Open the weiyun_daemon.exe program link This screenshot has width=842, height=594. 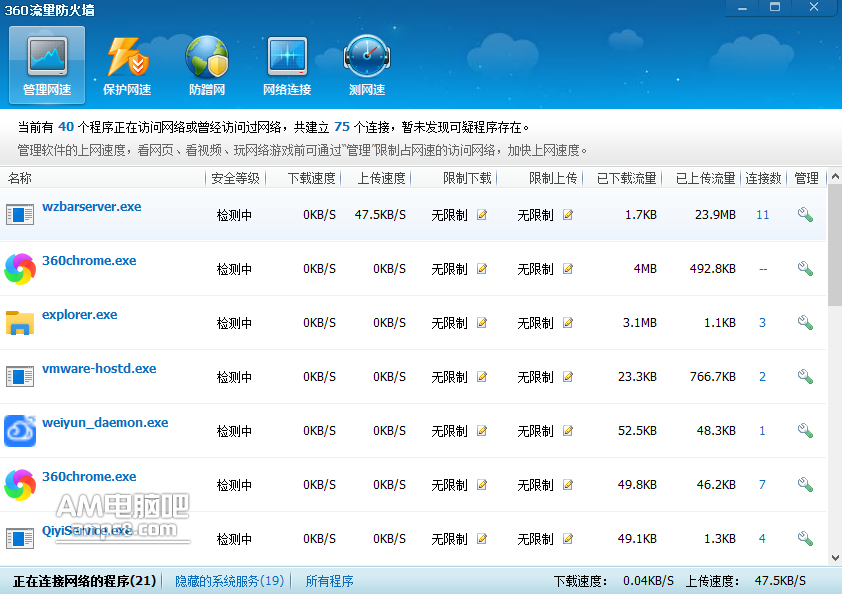105,423
